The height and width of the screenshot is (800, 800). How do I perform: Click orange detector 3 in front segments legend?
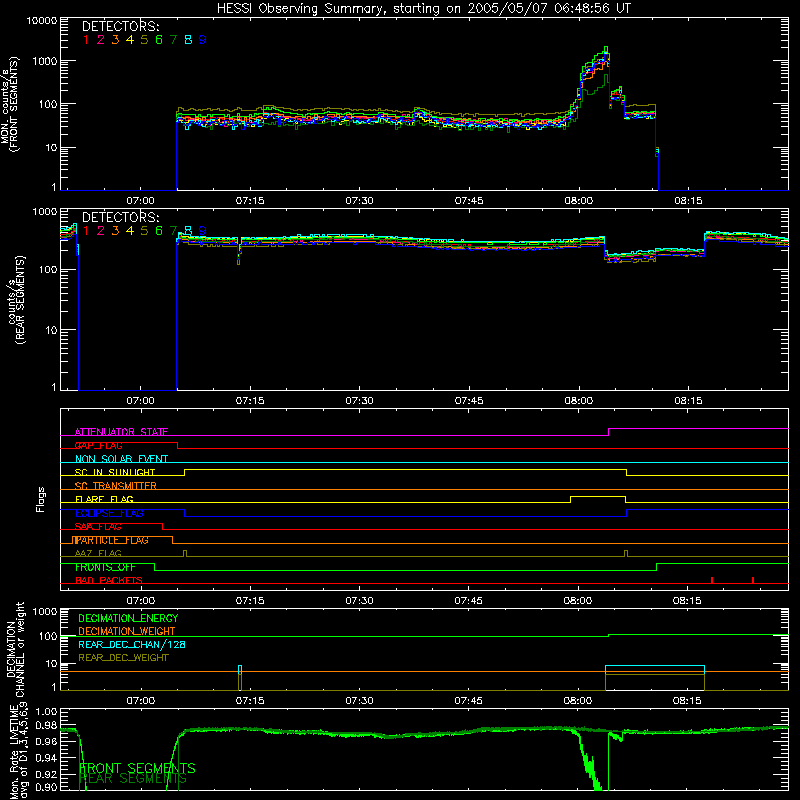tap(115, 40)
